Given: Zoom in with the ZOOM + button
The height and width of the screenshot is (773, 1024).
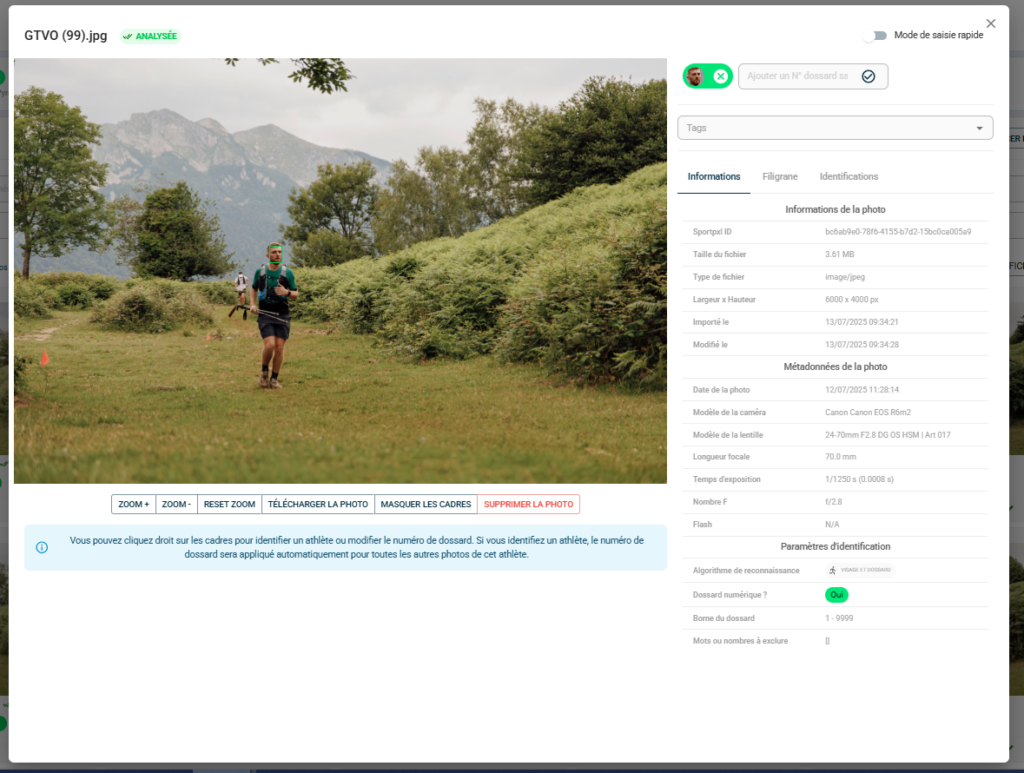Looking at the screenshot, I should [x=133, y=504].
